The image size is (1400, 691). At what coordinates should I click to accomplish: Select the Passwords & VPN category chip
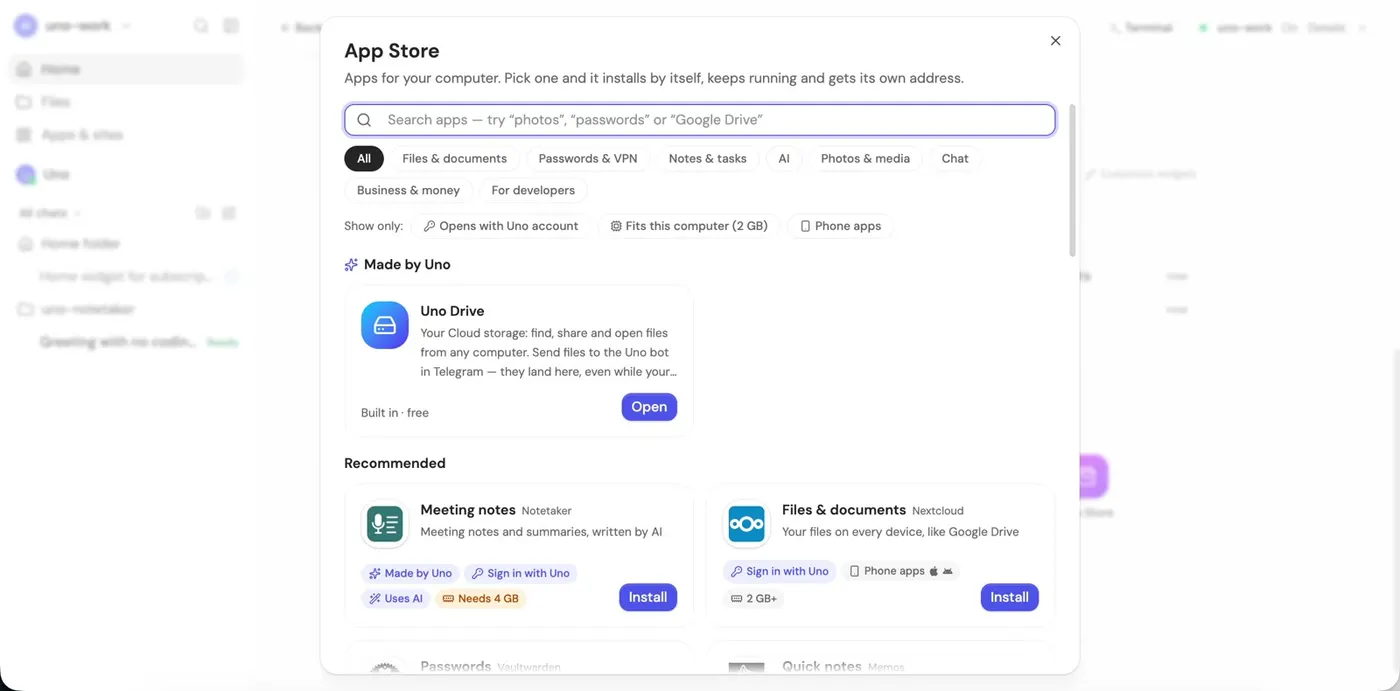588,158
